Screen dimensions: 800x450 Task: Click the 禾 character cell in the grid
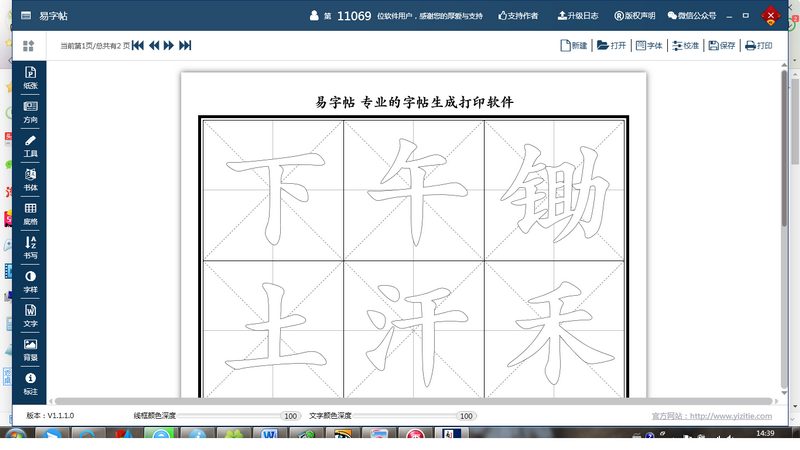click(555, 329)
